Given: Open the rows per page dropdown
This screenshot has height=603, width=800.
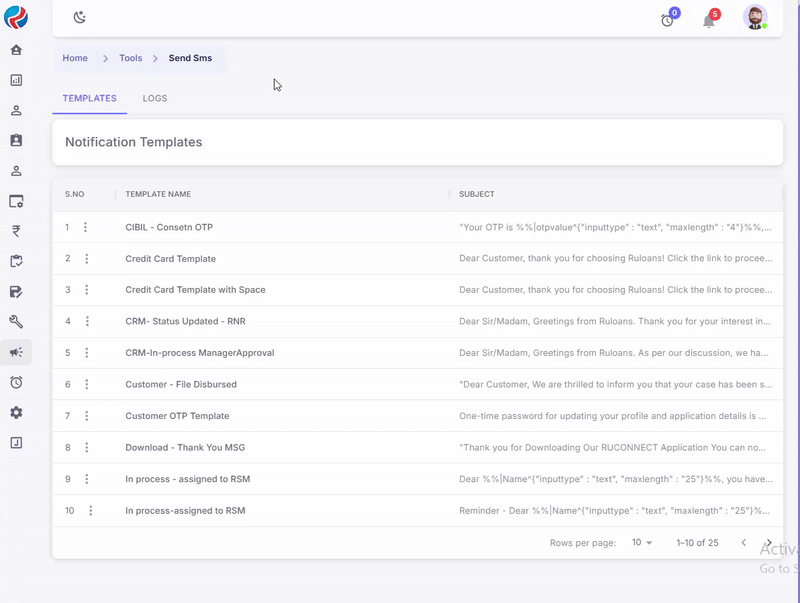Looking at the screenshot, I should coord(641,543).
